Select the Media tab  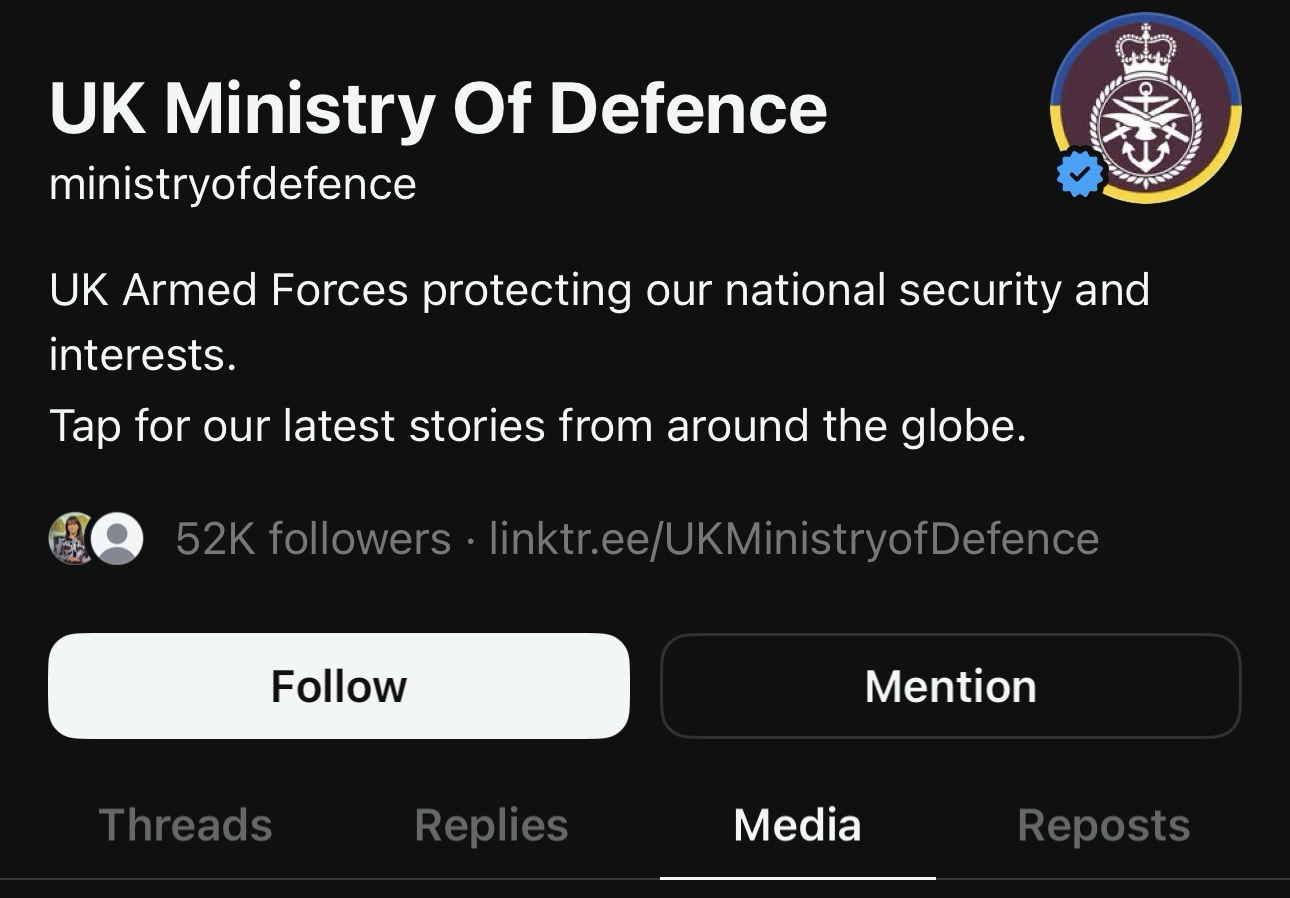(797, 826)
